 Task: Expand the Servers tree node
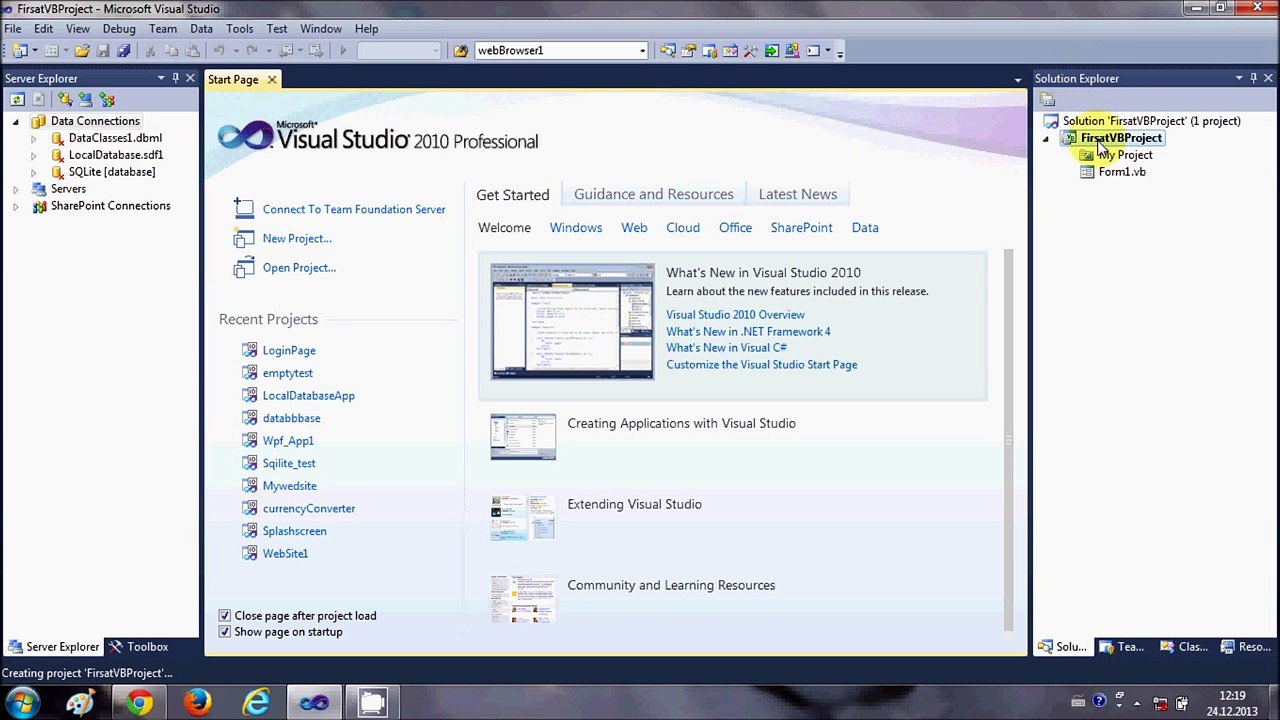(x=15, y=189)
